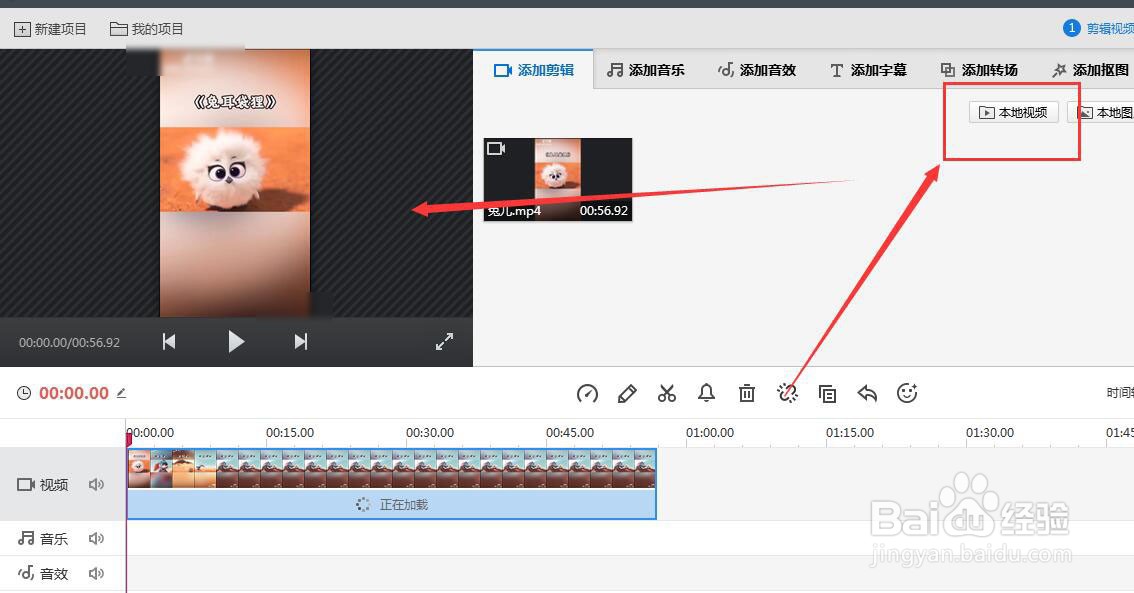Image resolution: width=1134 pixels, height=593 pixels.
Task: Click the scissors split tool
Action: click(x=667, y=393)
